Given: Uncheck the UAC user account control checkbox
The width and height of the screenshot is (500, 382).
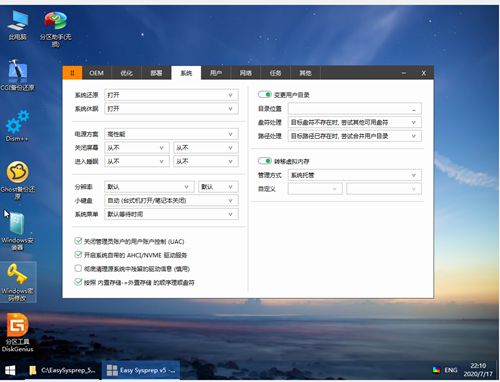Looking at the screenshot, I should 78,241.
